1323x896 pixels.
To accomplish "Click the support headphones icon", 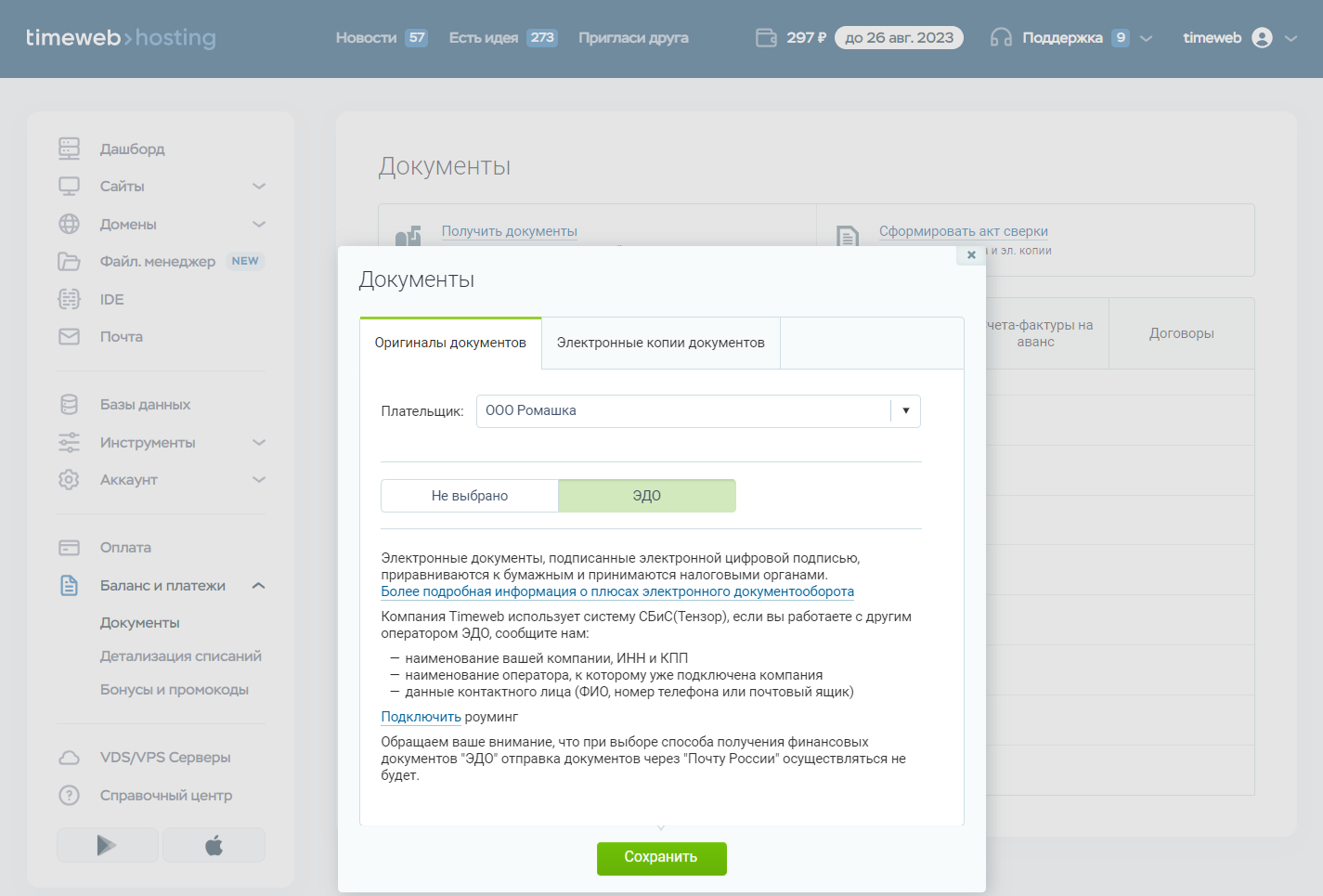I will pyautogui.click(x=1001, y=38).
